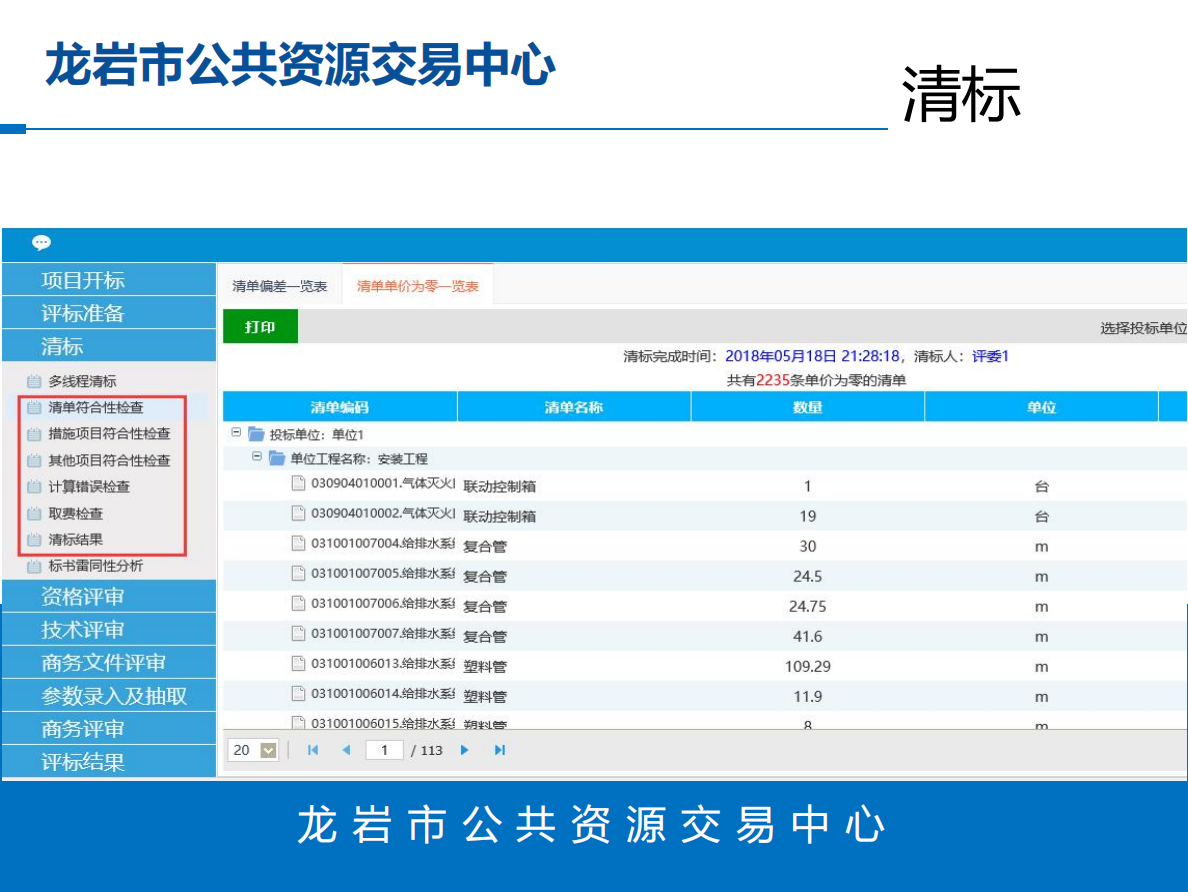Image resolution: width=1188 pixels, height=892 pixels.
Task: Open the 取费检查 link
Action: pyautogui.click(x=76, y=514)
